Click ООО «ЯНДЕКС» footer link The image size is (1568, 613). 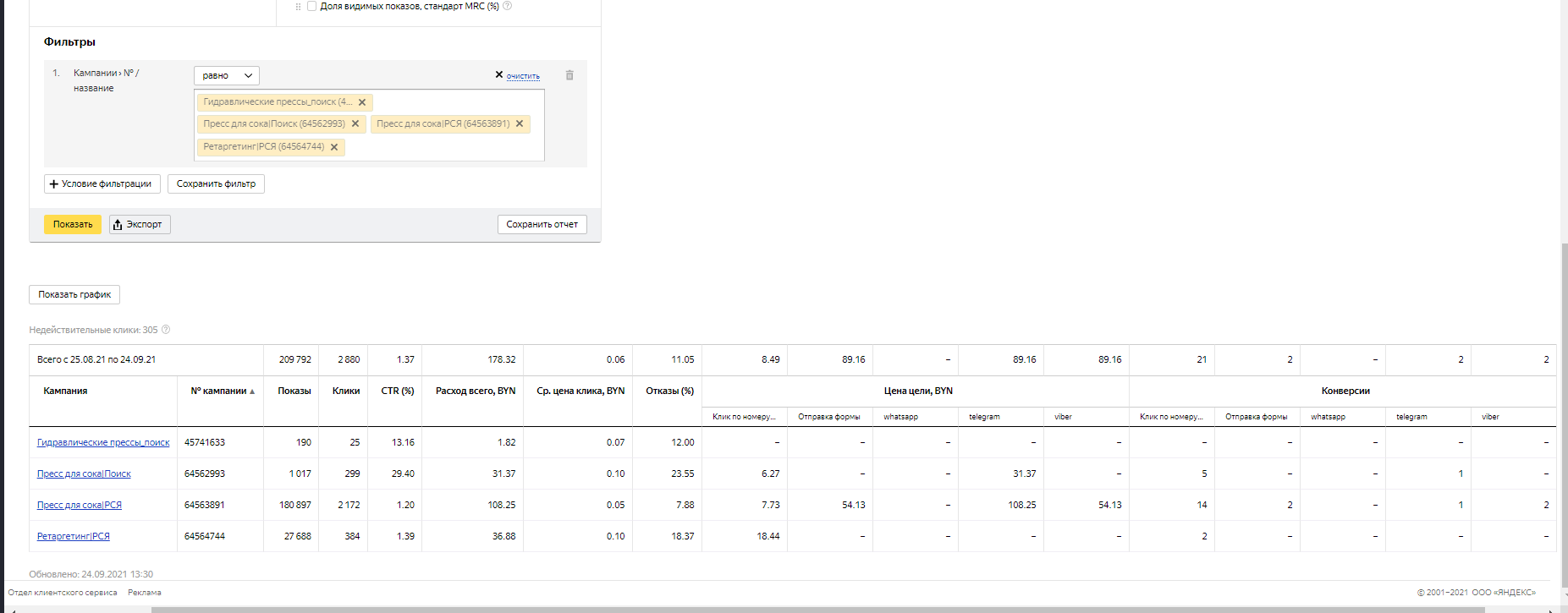[1504, 593]
